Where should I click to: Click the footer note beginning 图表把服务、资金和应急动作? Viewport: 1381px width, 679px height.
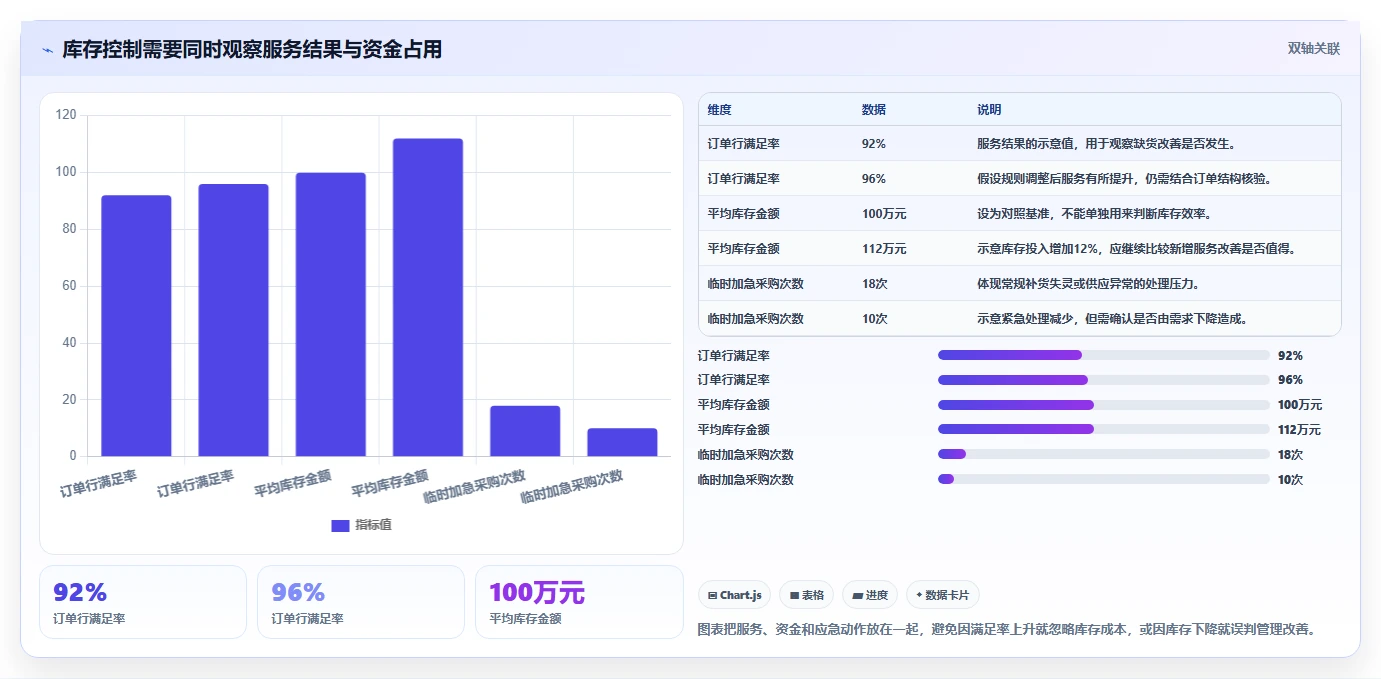[x=1006, y=629]
